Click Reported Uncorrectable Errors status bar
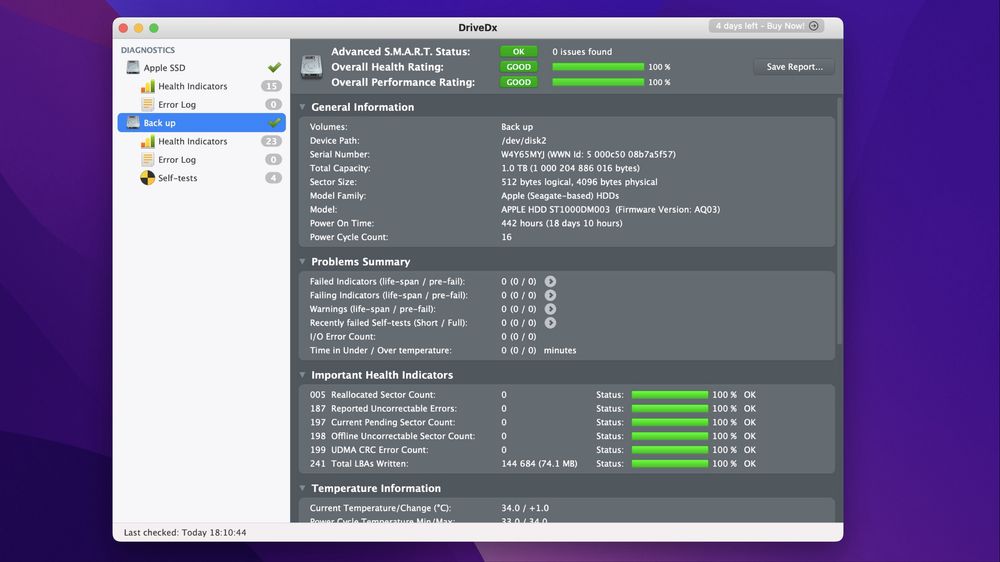1000x562 pixels. (x=670, y=408)
